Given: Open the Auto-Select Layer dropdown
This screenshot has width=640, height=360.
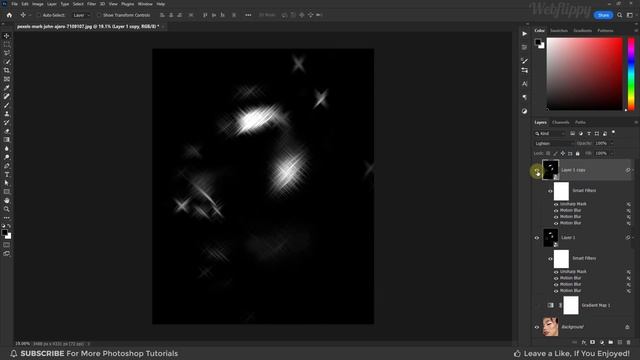Looking at the screenshot, I should click(x=81, y=15).
